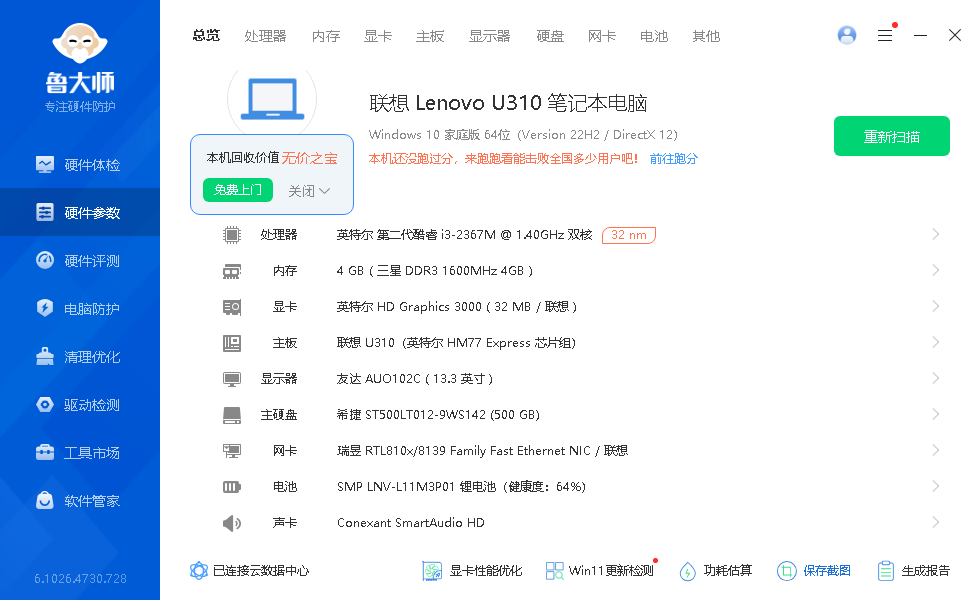Image resolution: width=980 pixels, height=600 pixels.
Task: Click the speaker icon in 声卡 row
Action: 232,523
